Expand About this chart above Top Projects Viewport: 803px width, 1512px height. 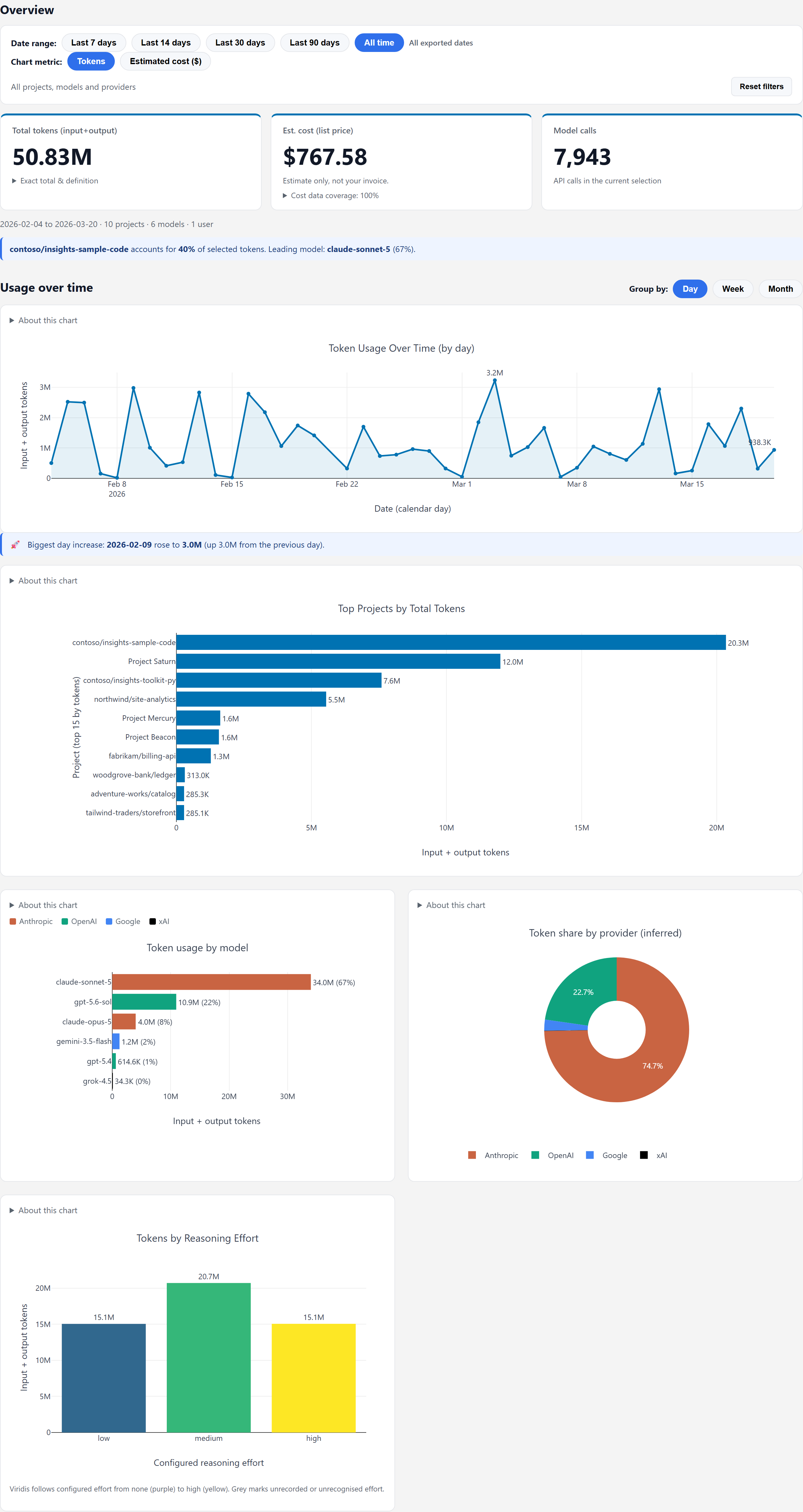pyautogui.click(x=43, y=581)
